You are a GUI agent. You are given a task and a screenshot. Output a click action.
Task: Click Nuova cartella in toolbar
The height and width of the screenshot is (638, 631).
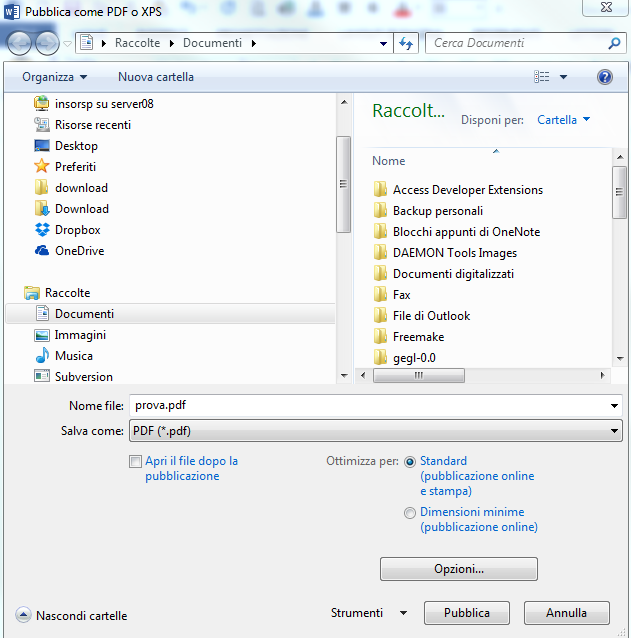point(156,77)
